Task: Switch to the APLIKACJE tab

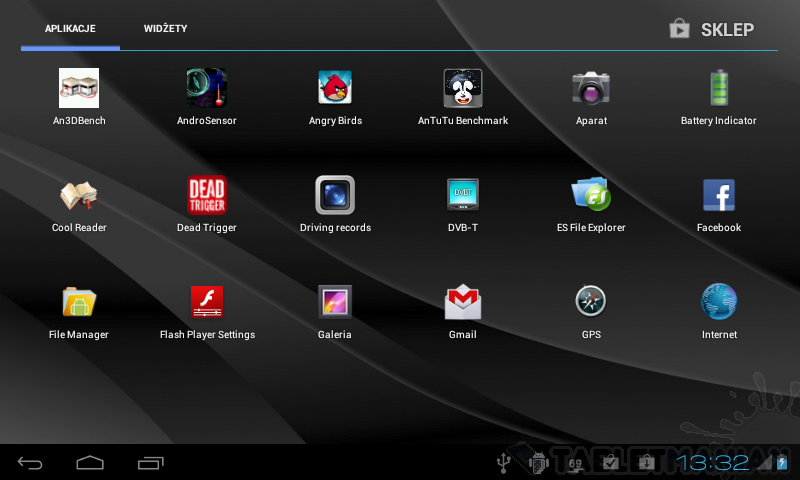Action: pos(70,29)
